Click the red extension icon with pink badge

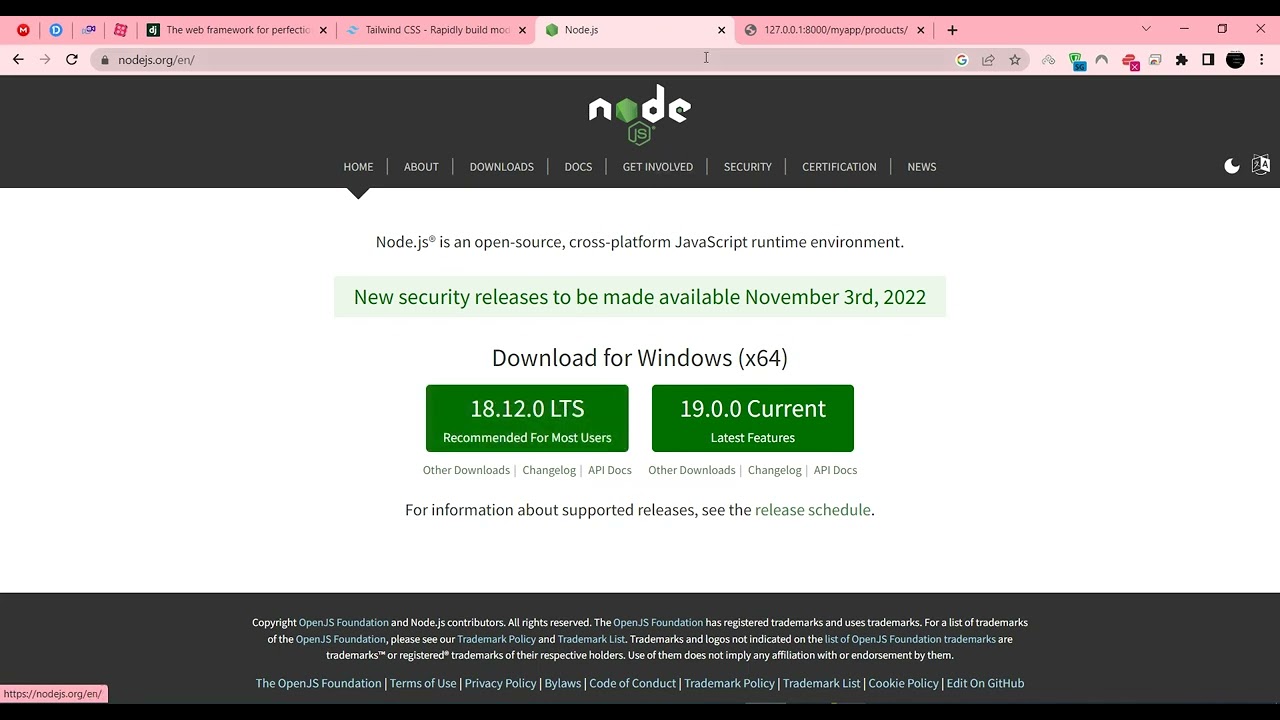(x=1130, y=61)
